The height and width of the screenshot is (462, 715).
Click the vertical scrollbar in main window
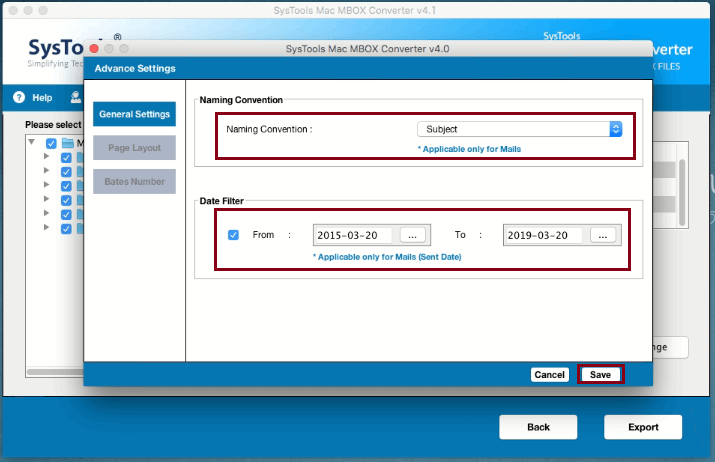682,192
